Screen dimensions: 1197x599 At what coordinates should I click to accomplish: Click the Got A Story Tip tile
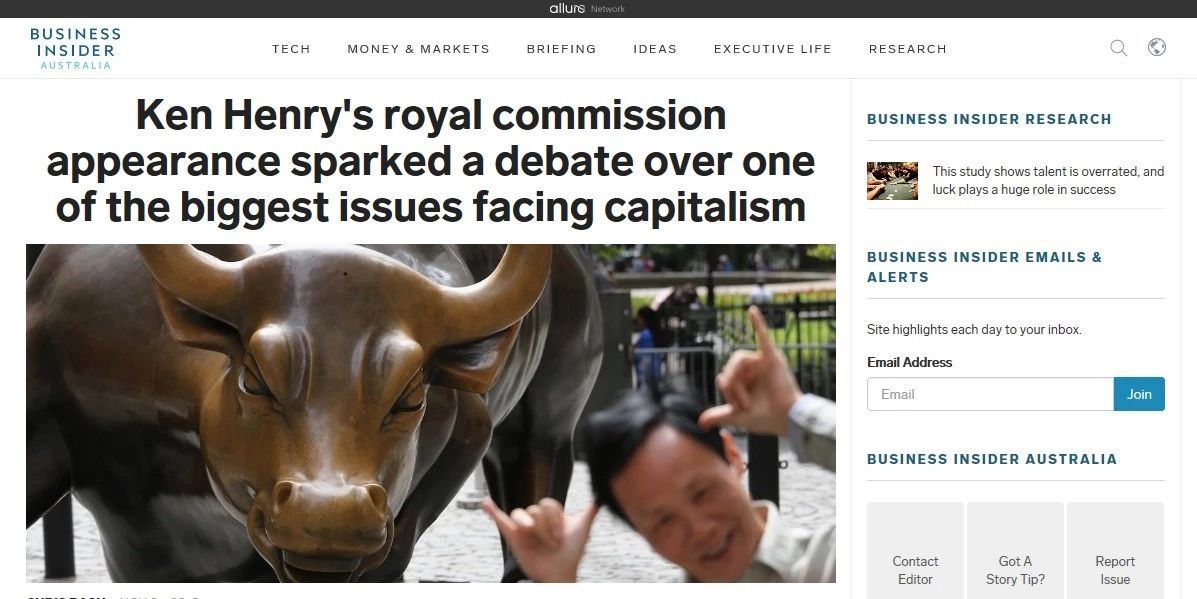click(1015, 551)
